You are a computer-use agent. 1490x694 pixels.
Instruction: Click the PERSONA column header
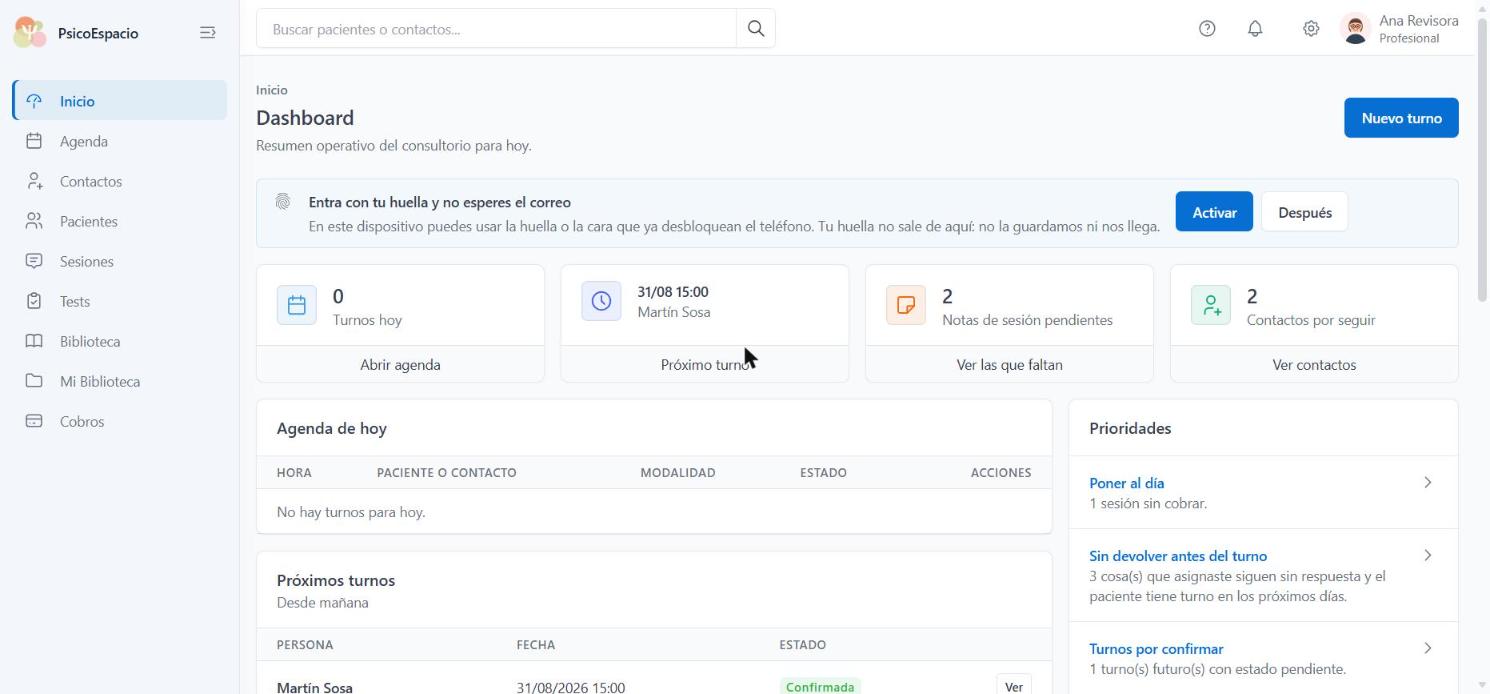coord(305,645)
